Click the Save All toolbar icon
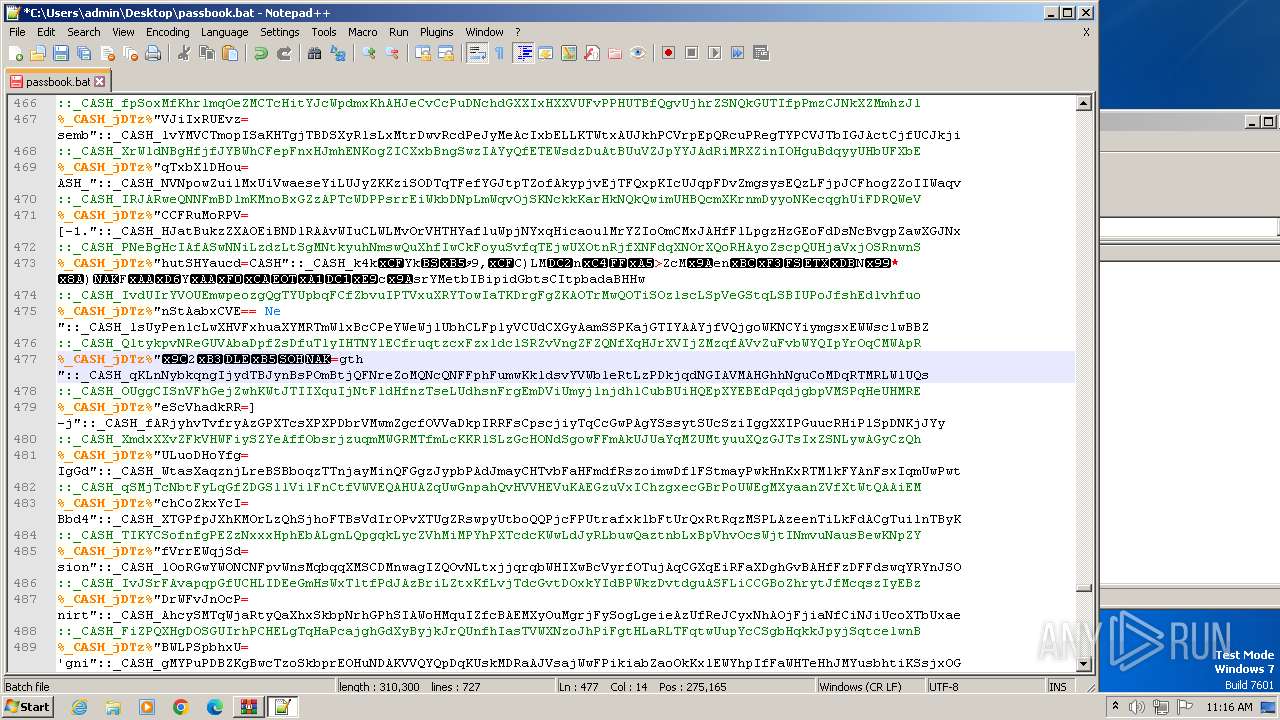The height and width of the screenshot is (720, 1280). click(82, 53)
